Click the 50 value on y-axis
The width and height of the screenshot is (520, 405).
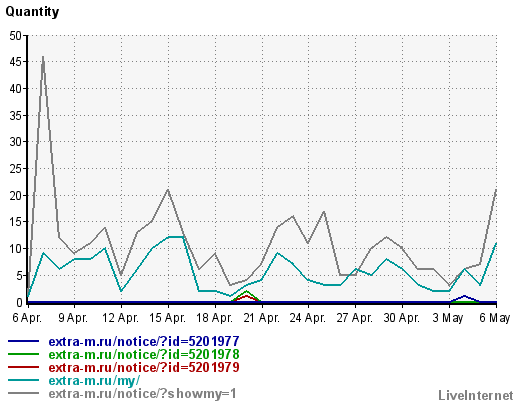point(15,36)
